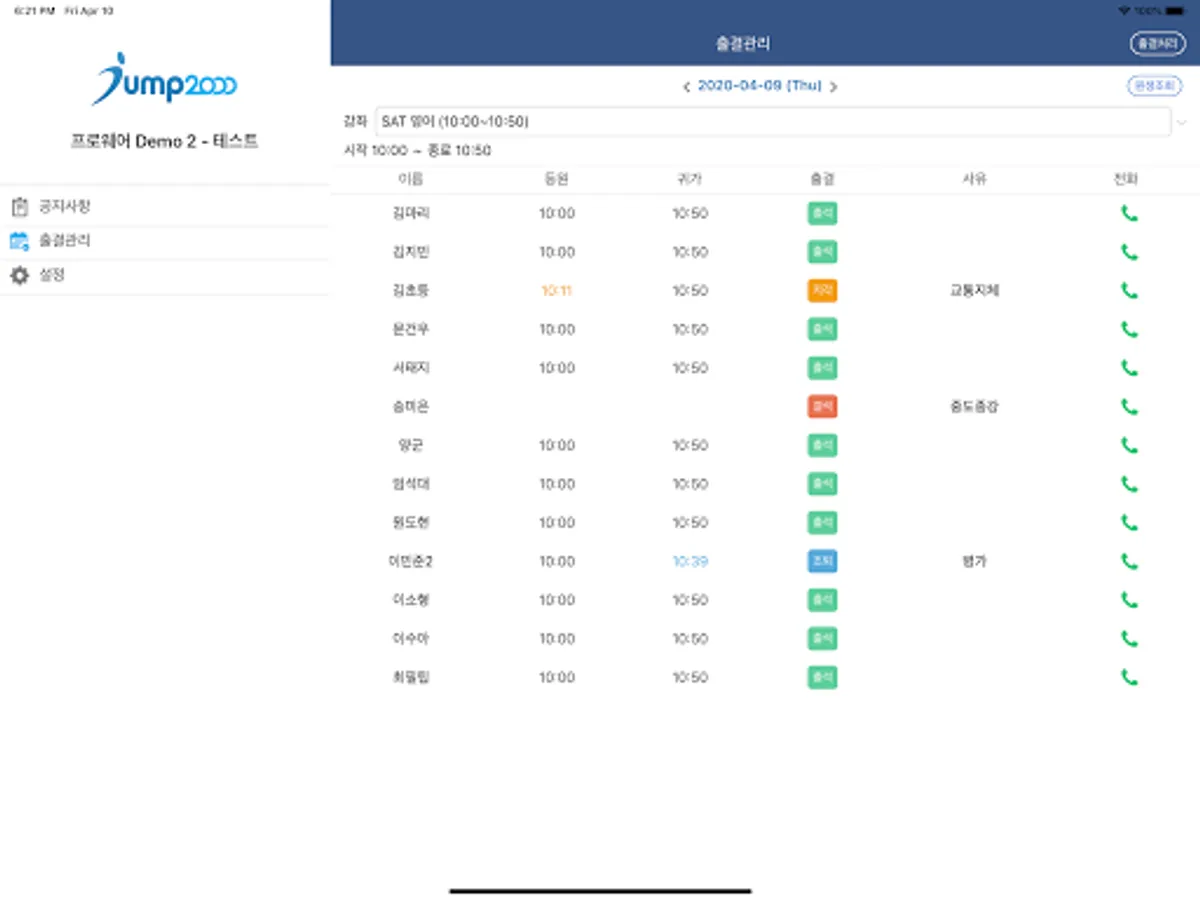Click the 이름 column header
1200x900 pixels.
411,180
